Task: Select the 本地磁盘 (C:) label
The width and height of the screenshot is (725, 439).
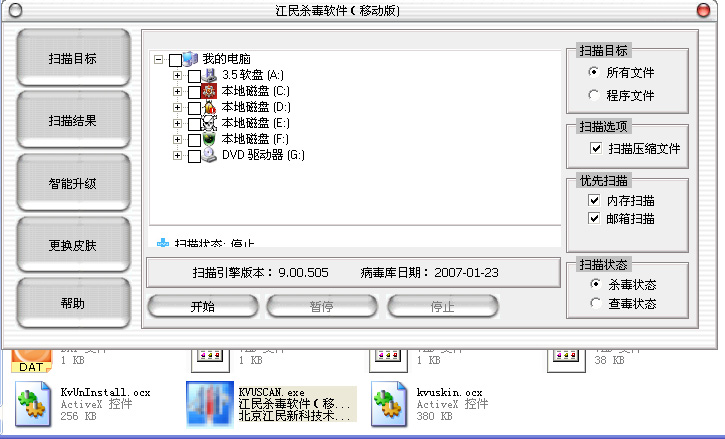Action: [x=256, y=91]
